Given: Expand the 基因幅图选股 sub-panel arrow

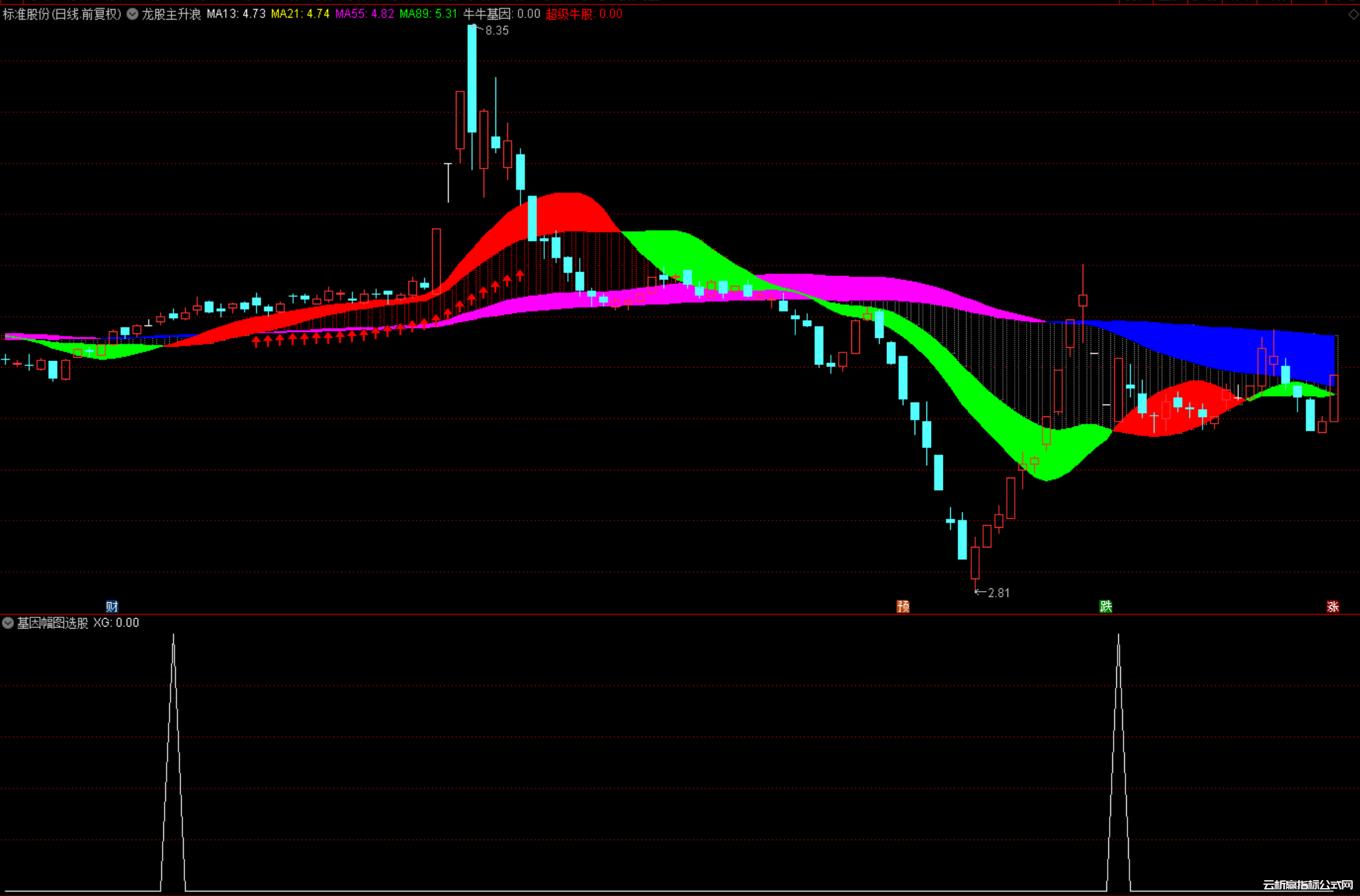Looking at the screenshot, I should [x=8, y=623].
